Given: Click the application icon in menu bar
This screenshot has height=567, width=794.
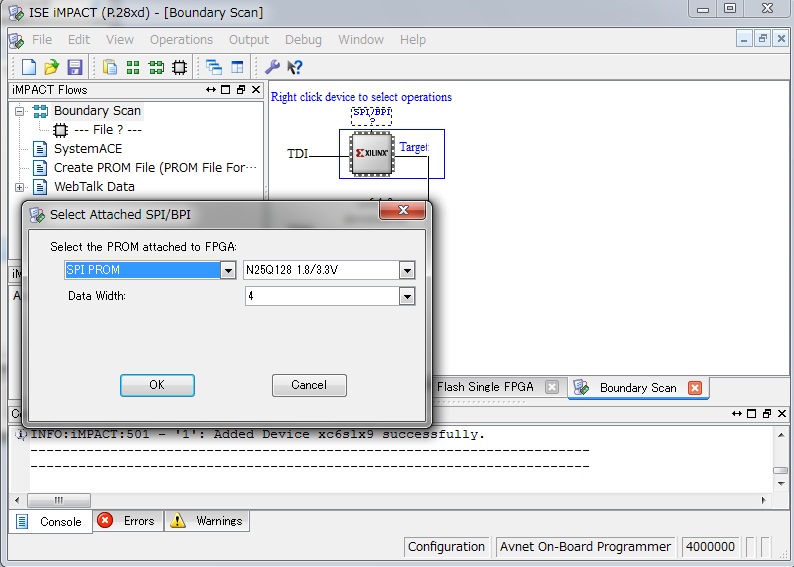Looking at the screenshot, I should click(17, 40).
